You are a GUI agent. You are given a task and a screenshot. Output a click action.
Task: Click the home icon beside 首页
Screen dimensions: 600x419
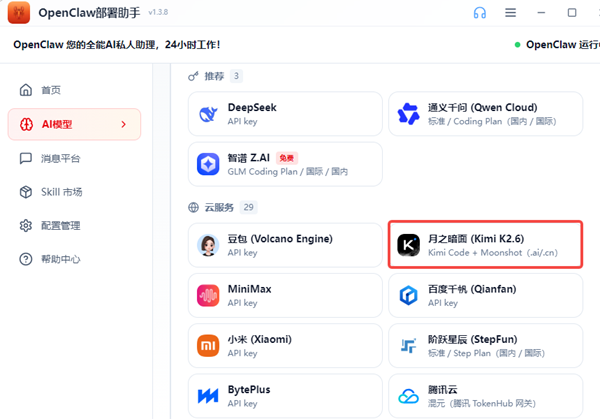click(x=26, y=90)
